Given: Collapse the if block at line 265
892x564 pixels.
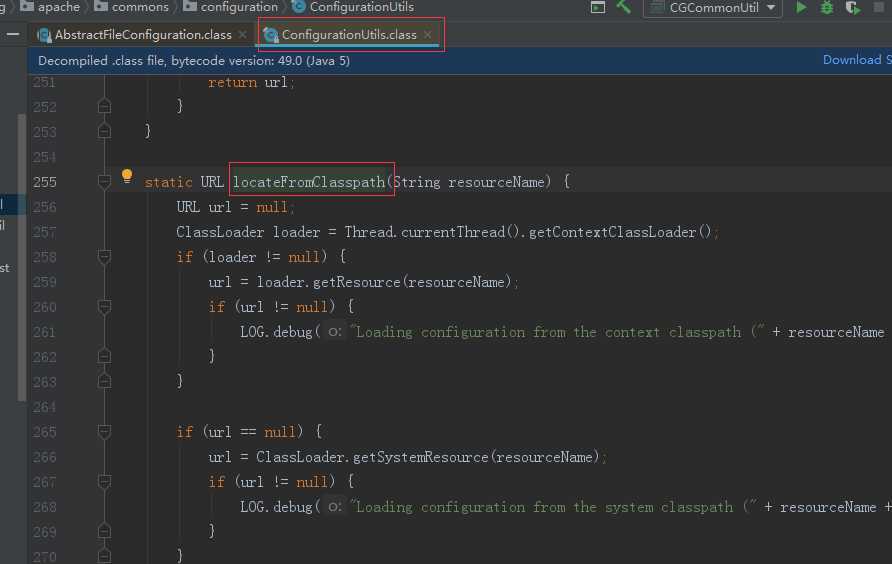Looking at the screenshot, I should pos(104,431).
